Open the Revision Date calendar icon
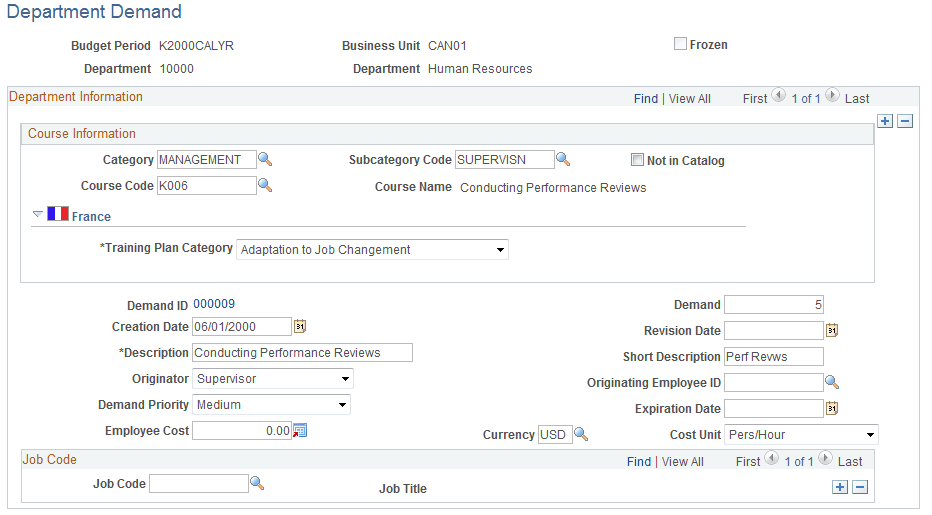Image resolution: width=932 pixels, height=515 pixels. (x=831, y=330)
